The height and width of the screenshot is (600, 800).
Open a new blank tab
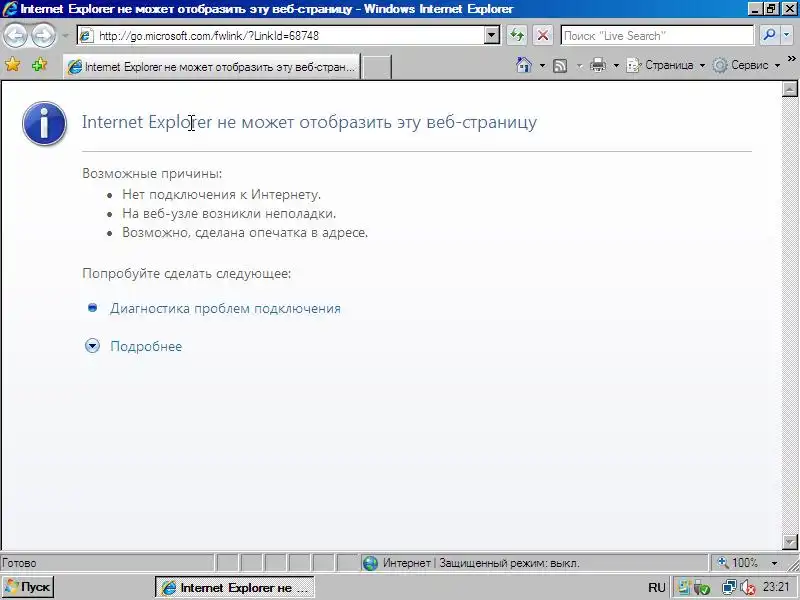(x=377, y=67)
